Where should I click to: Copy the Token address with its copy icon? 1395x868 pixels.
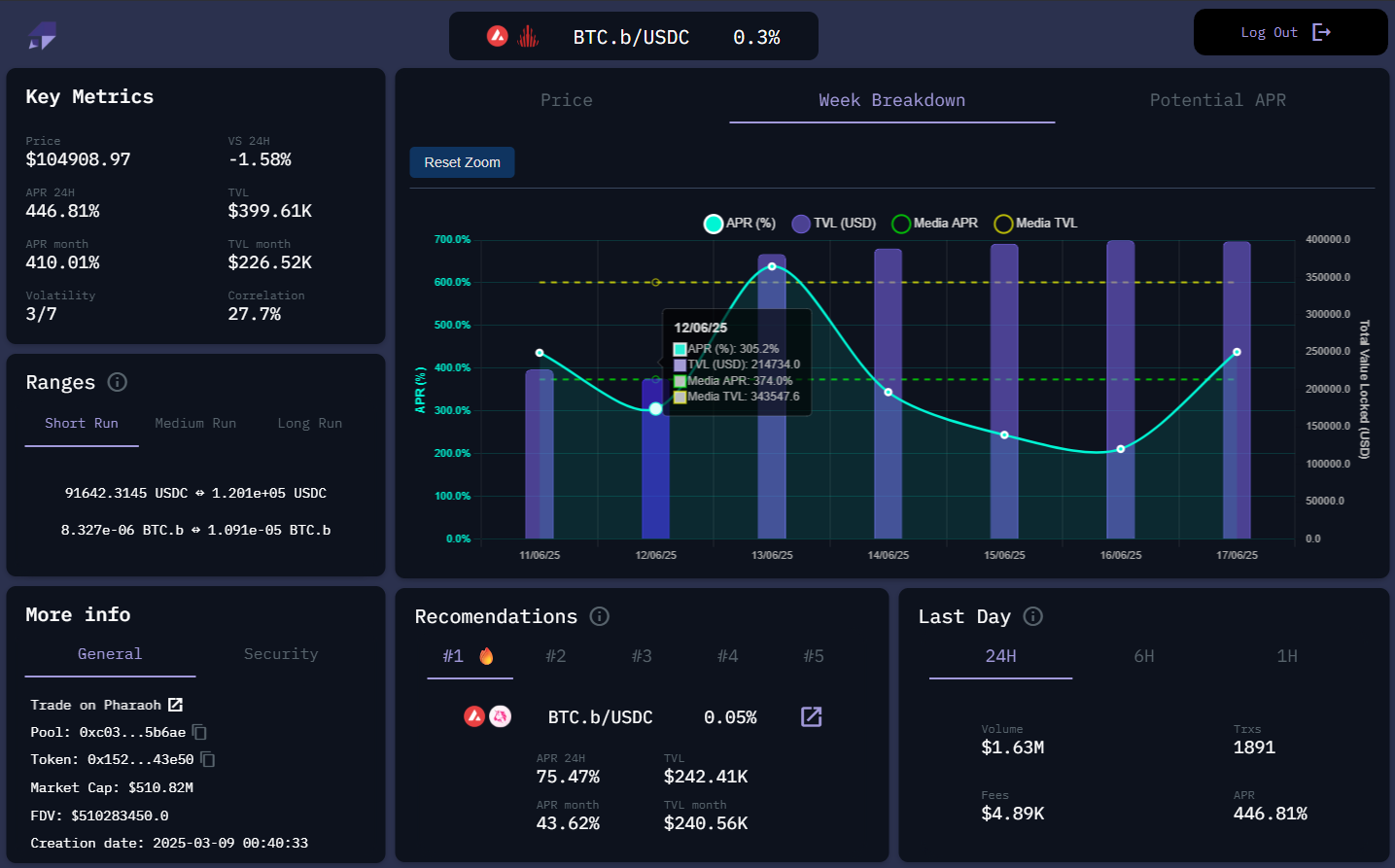pos(206,759)
